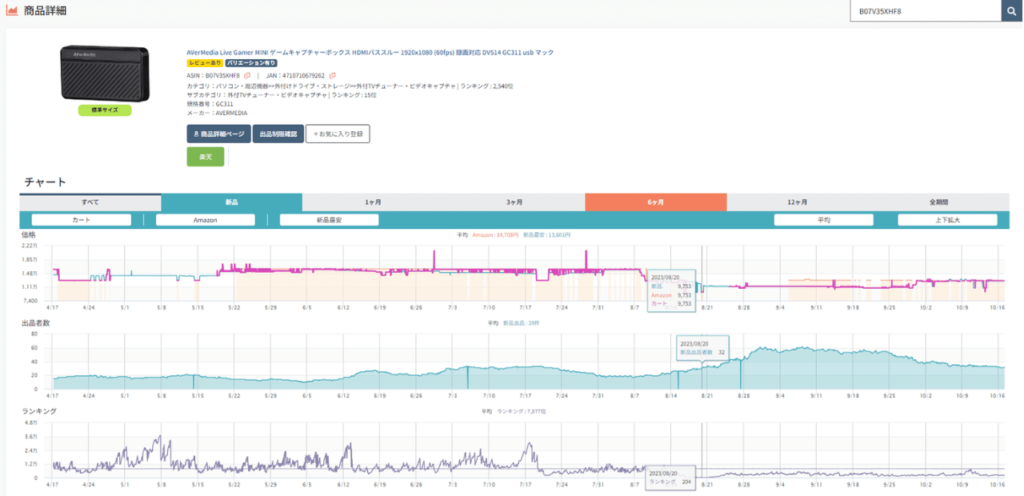
Task: Click the 平均 ランキング：7,877位 label
Action: (513, 412)
